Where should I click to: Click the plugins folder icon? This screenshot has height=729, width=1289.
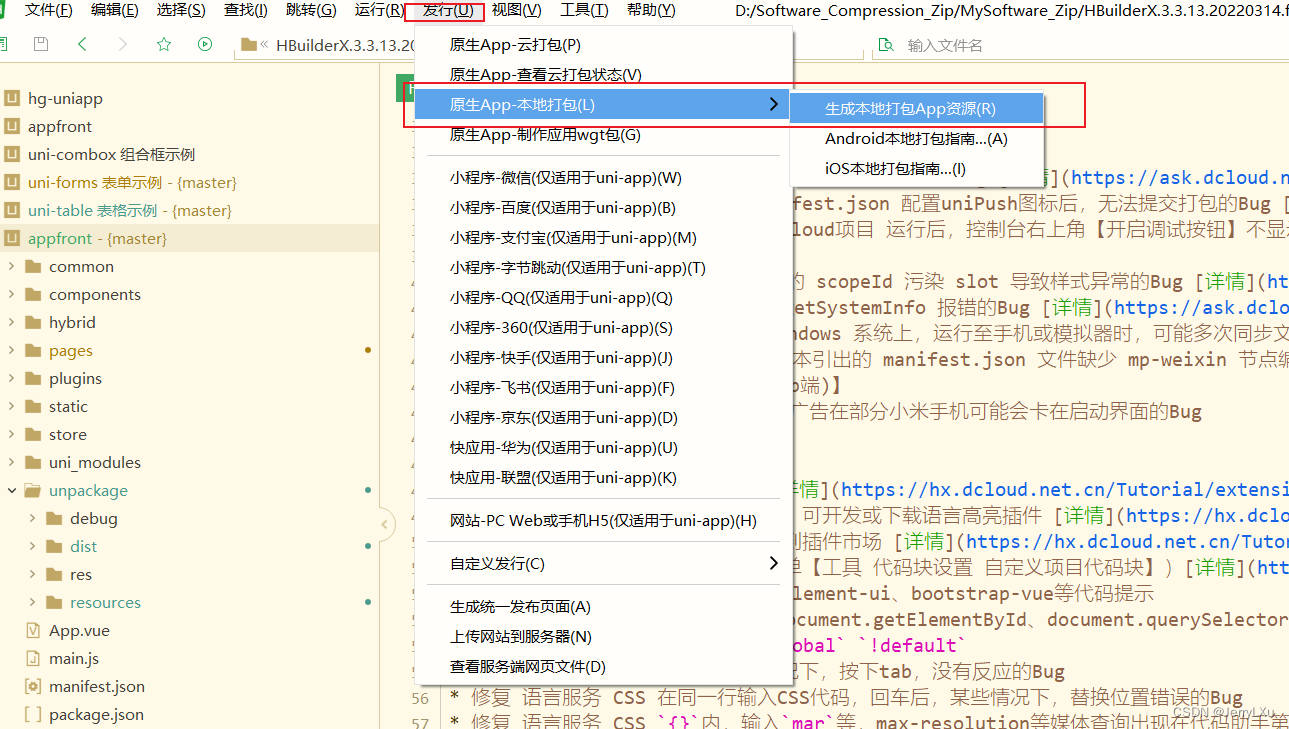click(x=32, y=378)
